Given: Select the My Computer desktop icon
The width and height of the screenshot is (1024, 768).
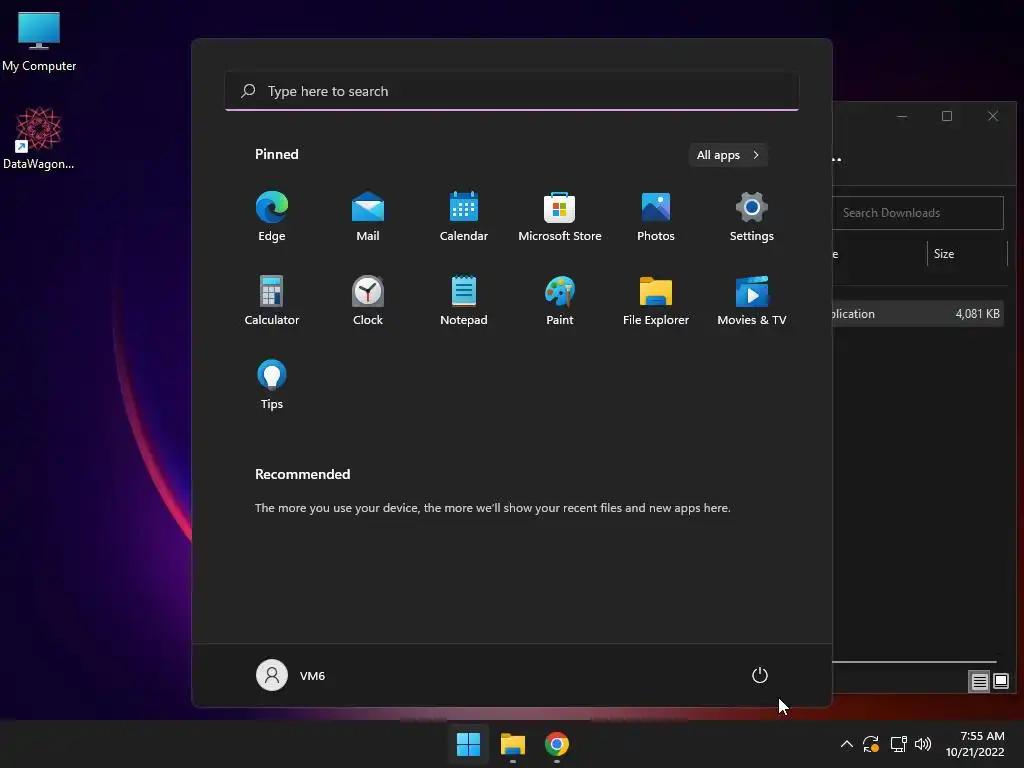Looking at the screenshot, I should pos(39,41).
